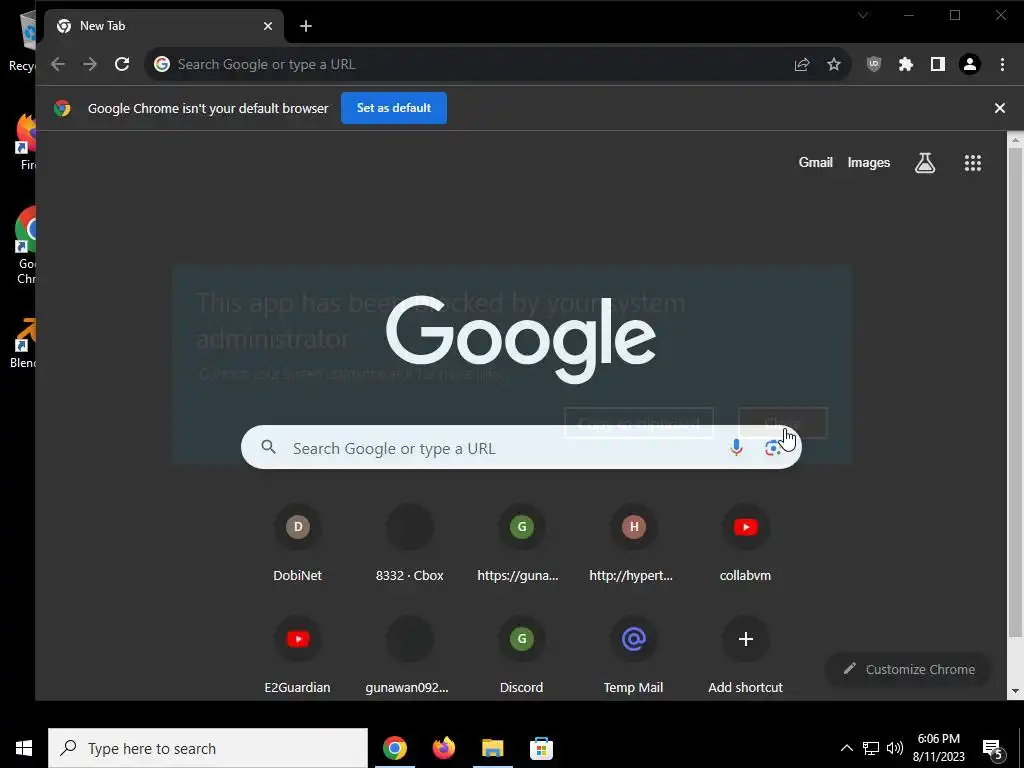Open Search Labs flask icon
This screenshot has height=768, width=1024.
(x=925, y=163)
